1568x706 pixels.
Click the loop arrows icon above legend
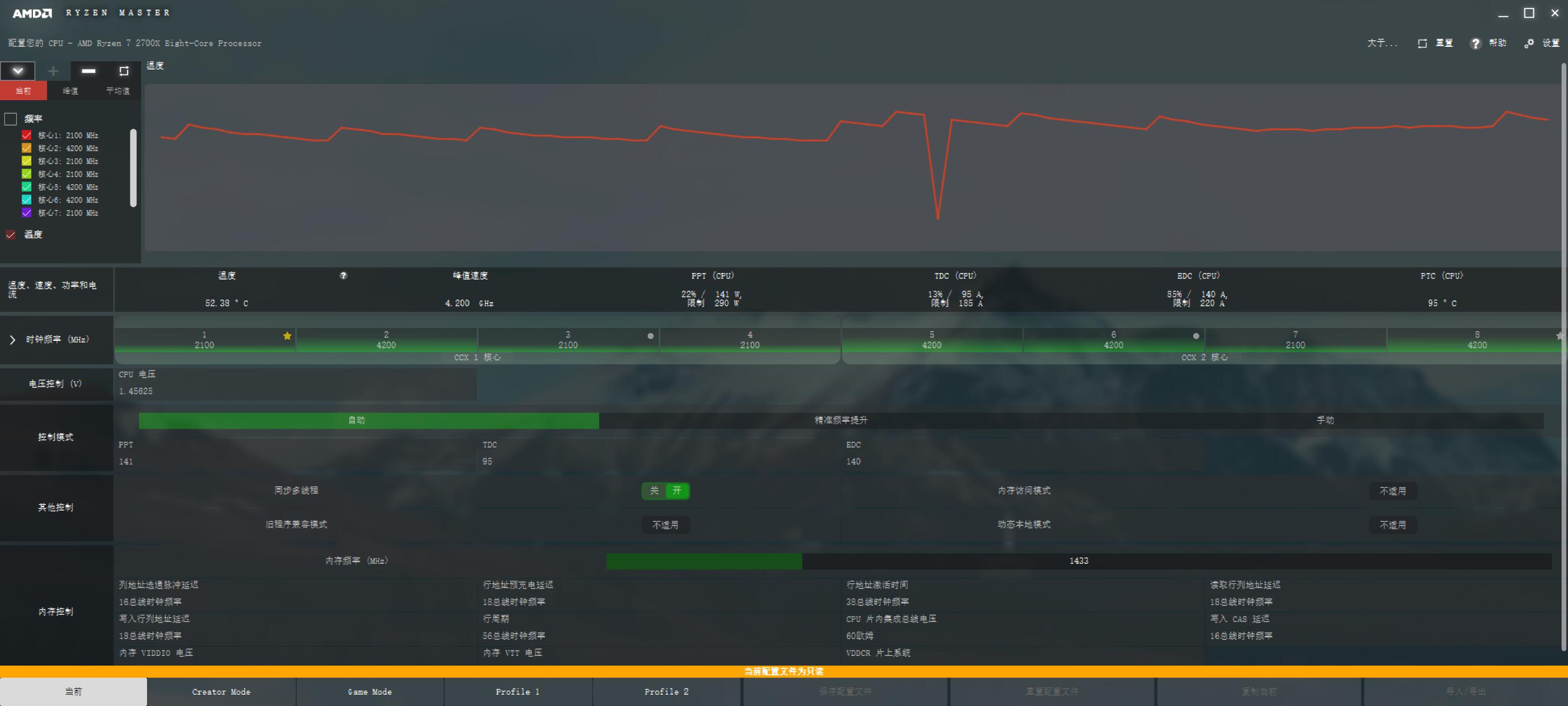pyautogui.click(x=123, y=71)
